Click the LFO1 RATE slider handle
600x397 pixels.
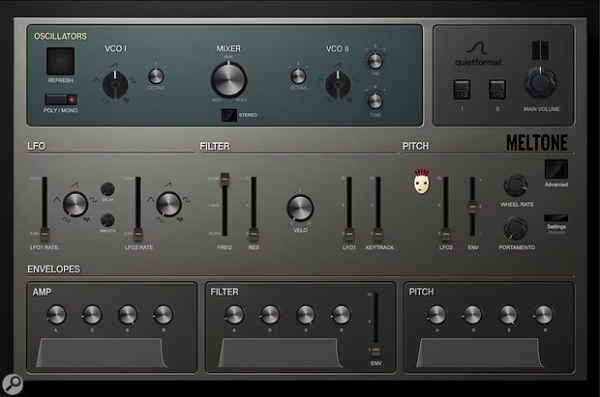(x=45, y=234)
